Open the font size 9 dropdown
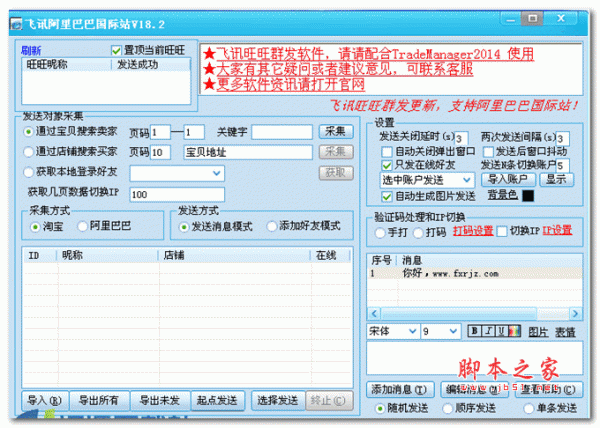 pos(453,331)
